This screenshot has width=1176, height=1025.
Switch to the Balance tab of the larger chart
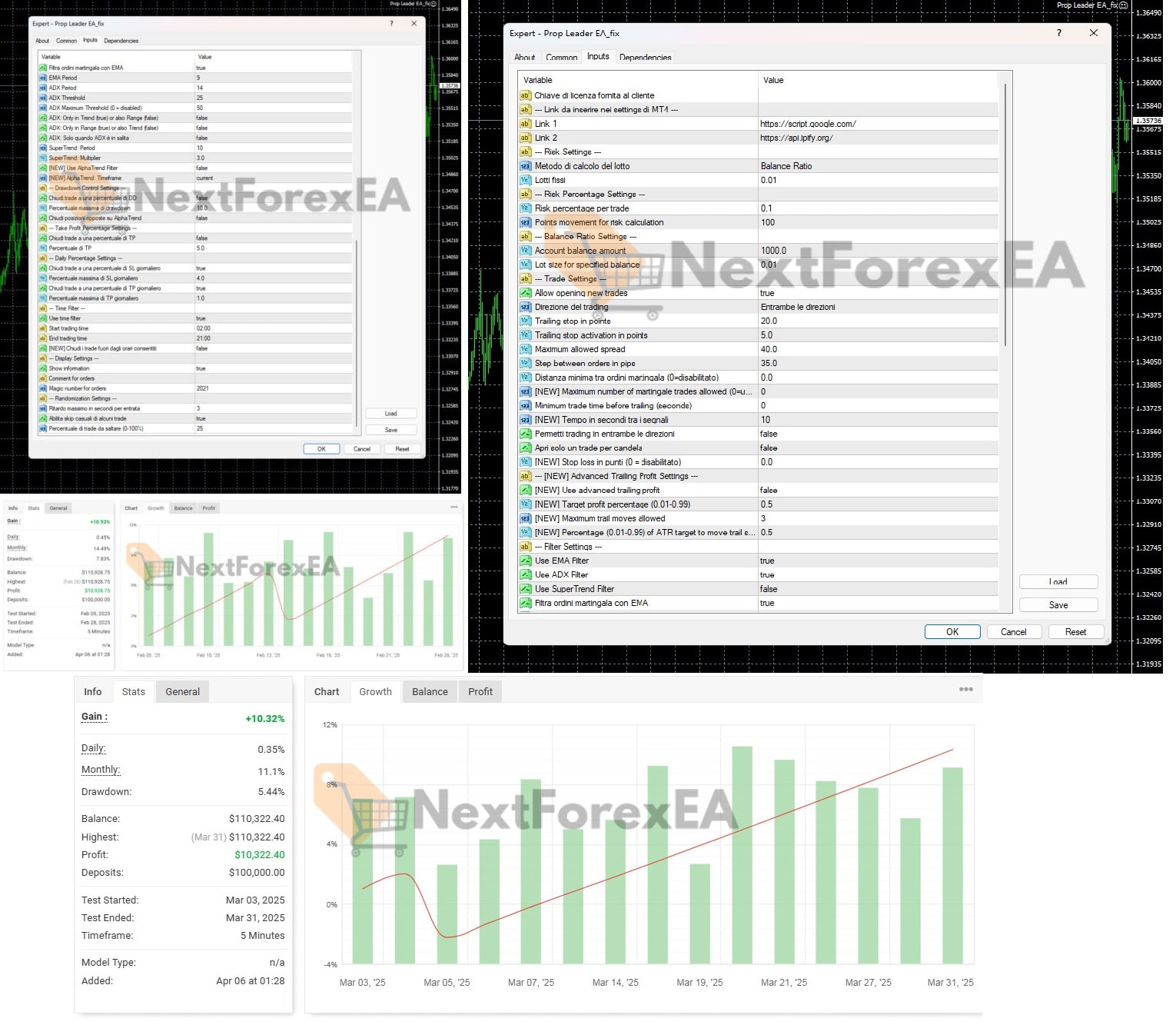(x=430, y=691)
